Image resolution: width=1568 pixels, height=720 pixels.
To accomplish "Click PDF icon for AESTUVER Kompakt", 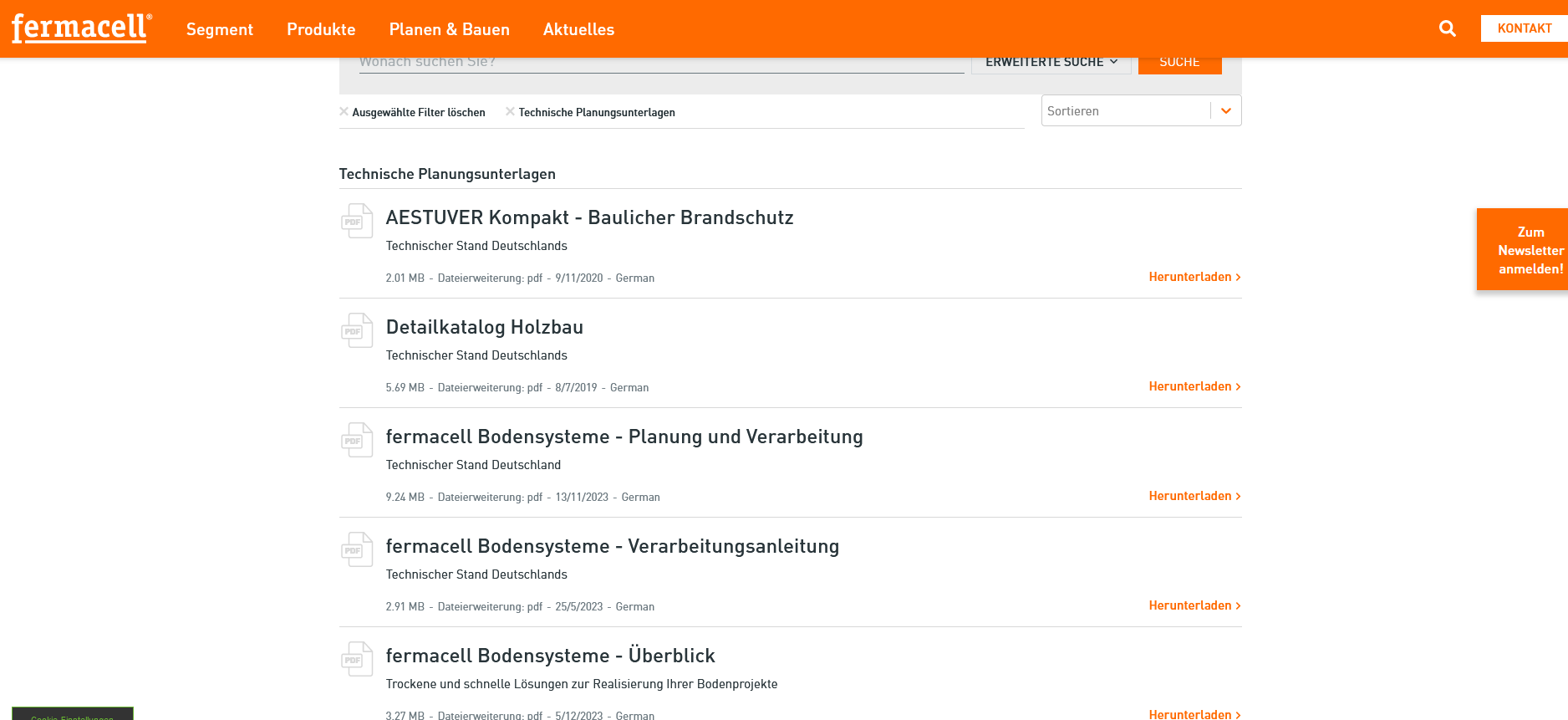I will (x=357, y=221).
